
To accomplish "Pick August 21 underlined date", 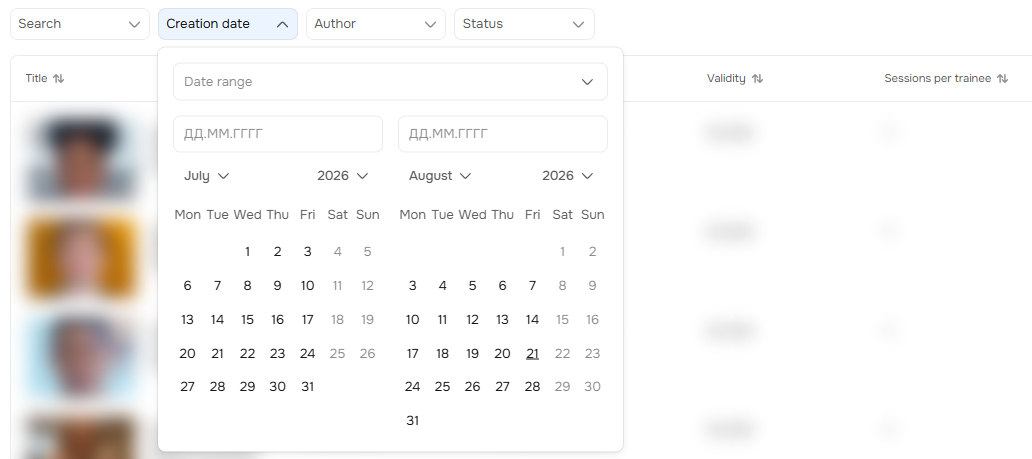I will click(x=532, y=354).
